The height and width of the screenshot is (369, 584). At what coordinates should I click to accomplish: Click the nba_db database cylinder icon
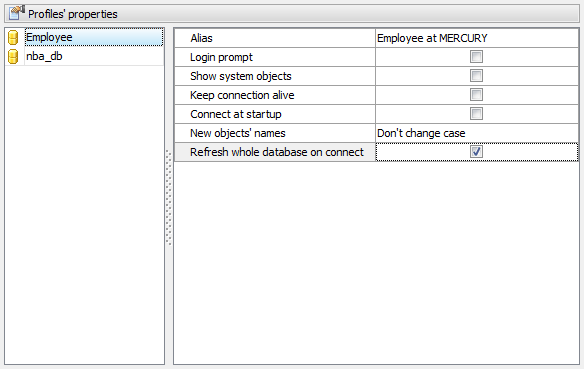[x=13, y=57]
